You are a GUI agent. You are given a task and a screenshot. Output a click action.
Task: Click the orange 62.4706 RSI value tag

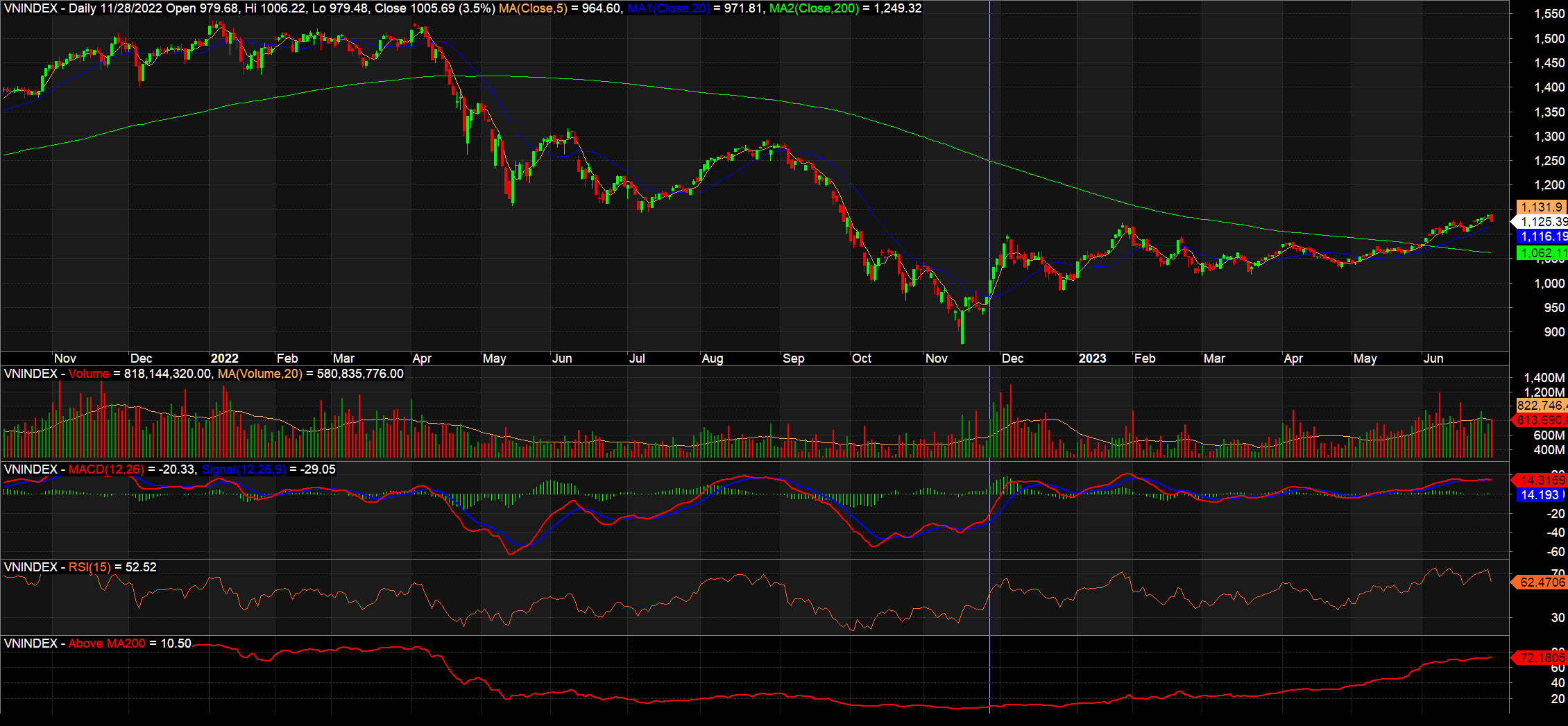(x=1542, y=582)
